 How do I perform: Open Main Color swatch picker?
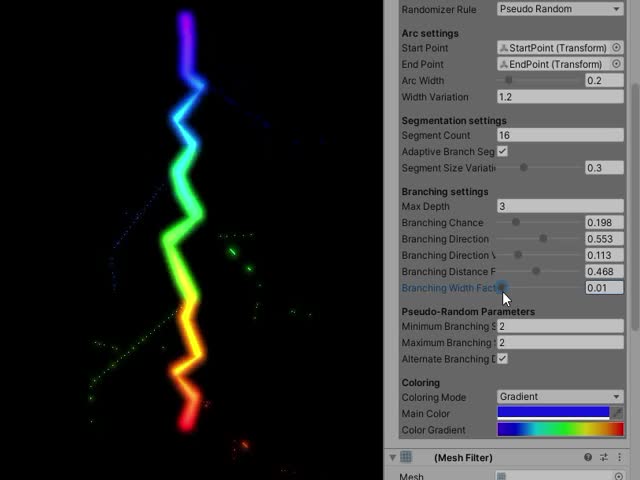tap(553, 413)
